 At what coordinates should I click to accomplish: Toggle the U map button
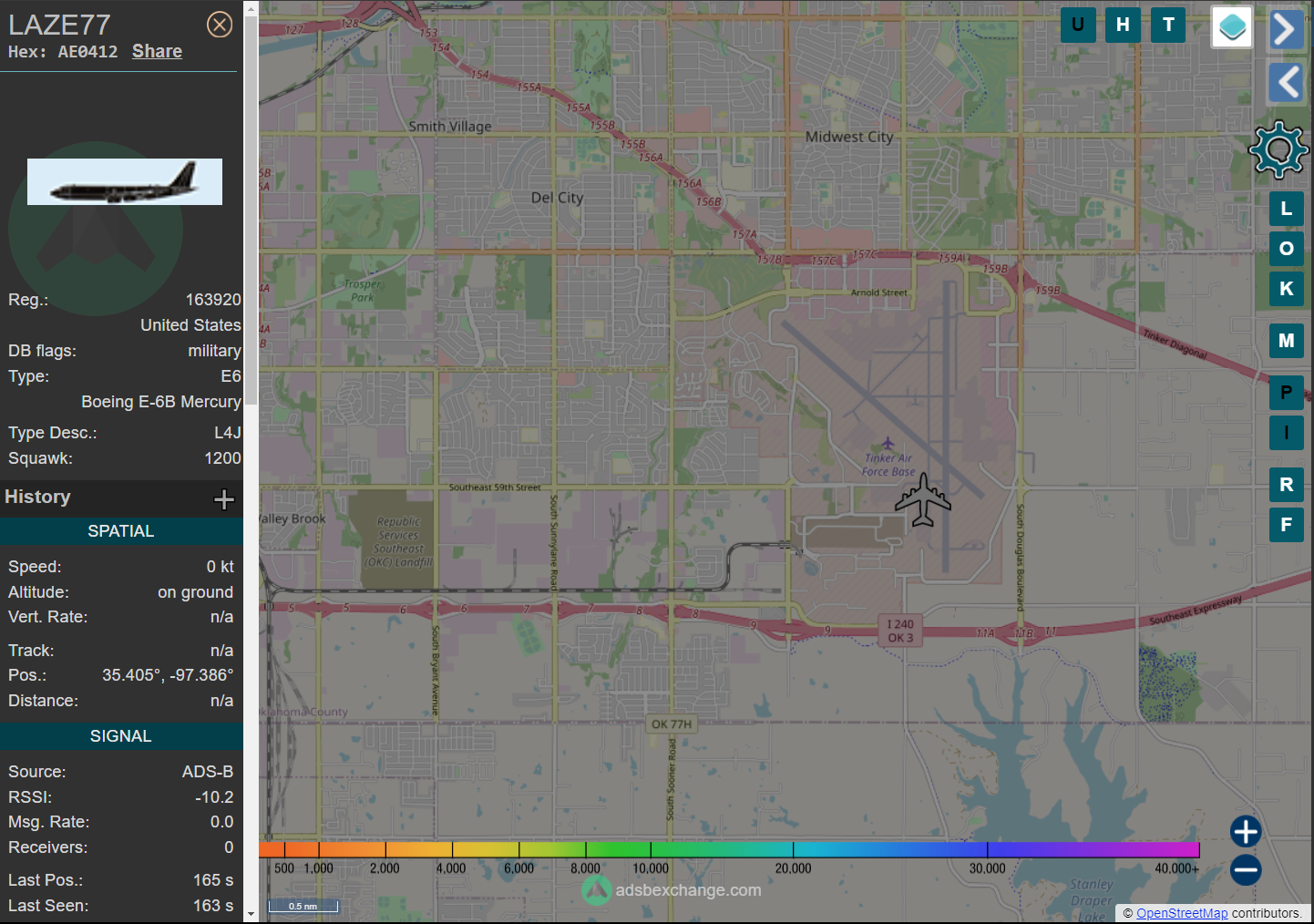pyautogui.click(x=1078, y=25)
